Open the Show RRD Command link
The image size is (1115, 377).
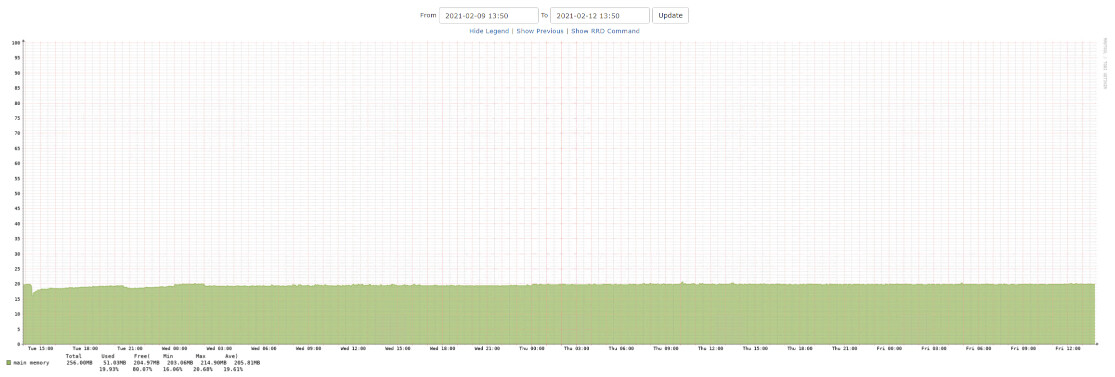tap(605, 31)
